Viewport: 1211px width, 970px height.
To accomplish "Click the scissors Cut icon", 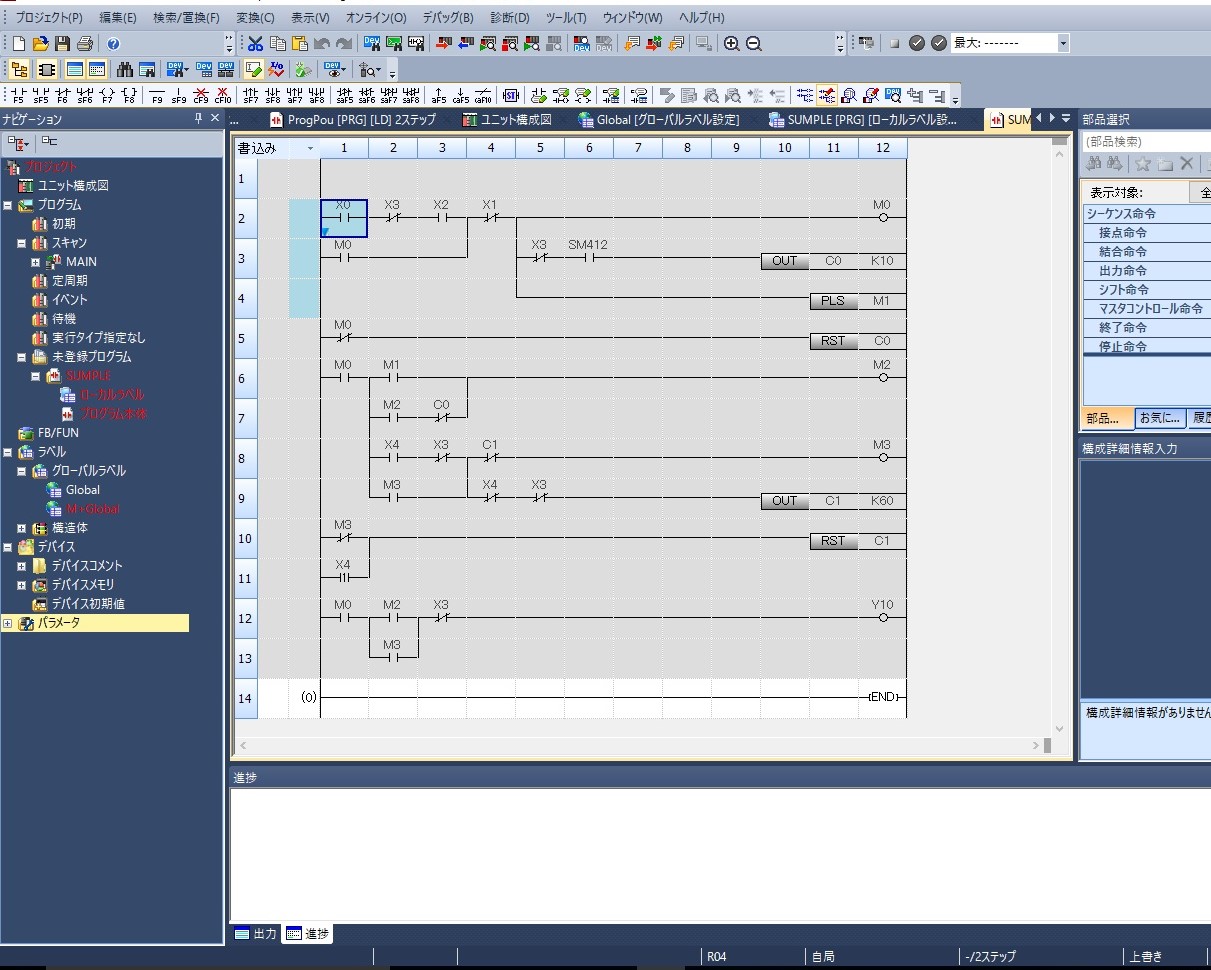I will pos(255,44).
